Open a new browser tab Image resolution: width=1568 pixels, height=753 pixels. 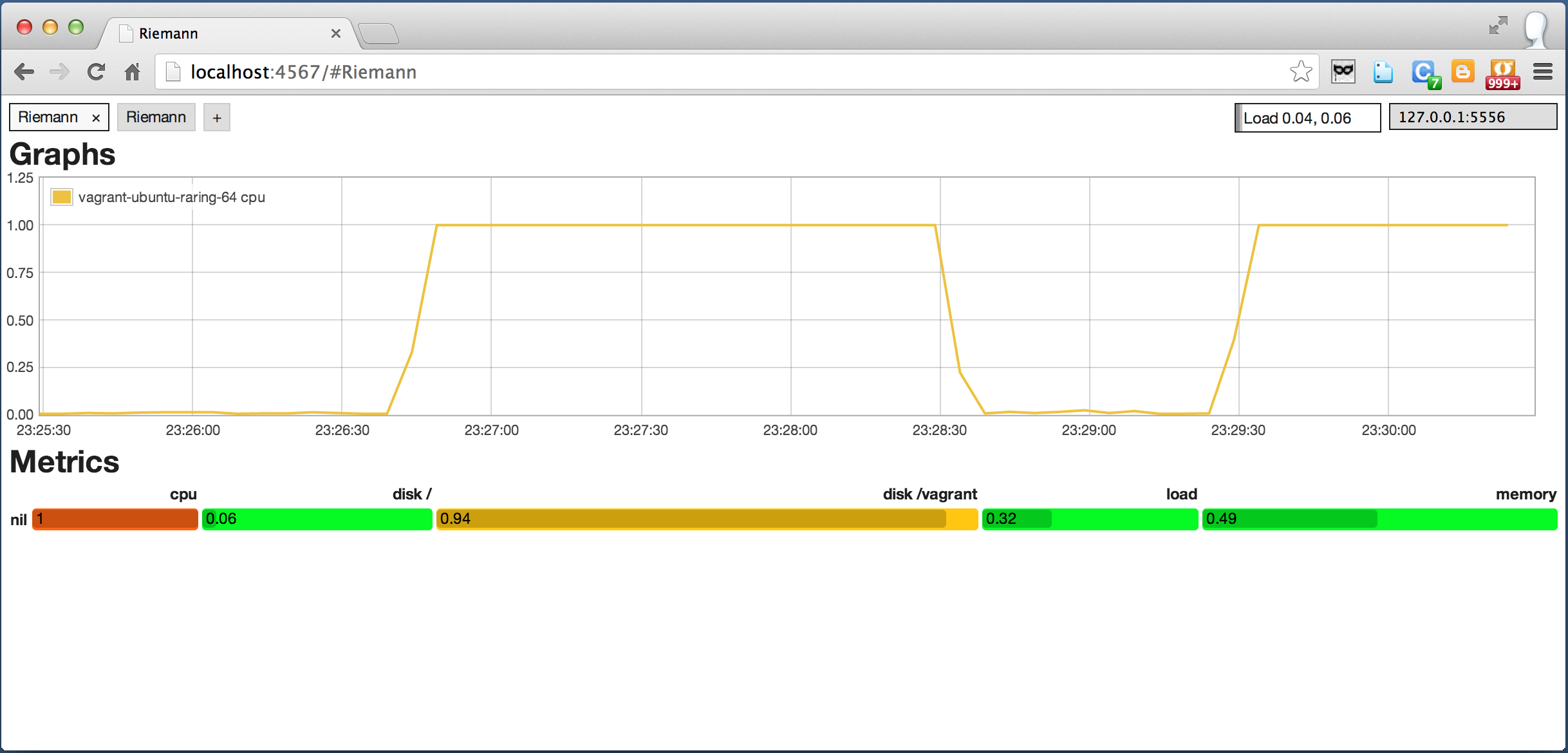pyautogui.click(x=378, y=33)
